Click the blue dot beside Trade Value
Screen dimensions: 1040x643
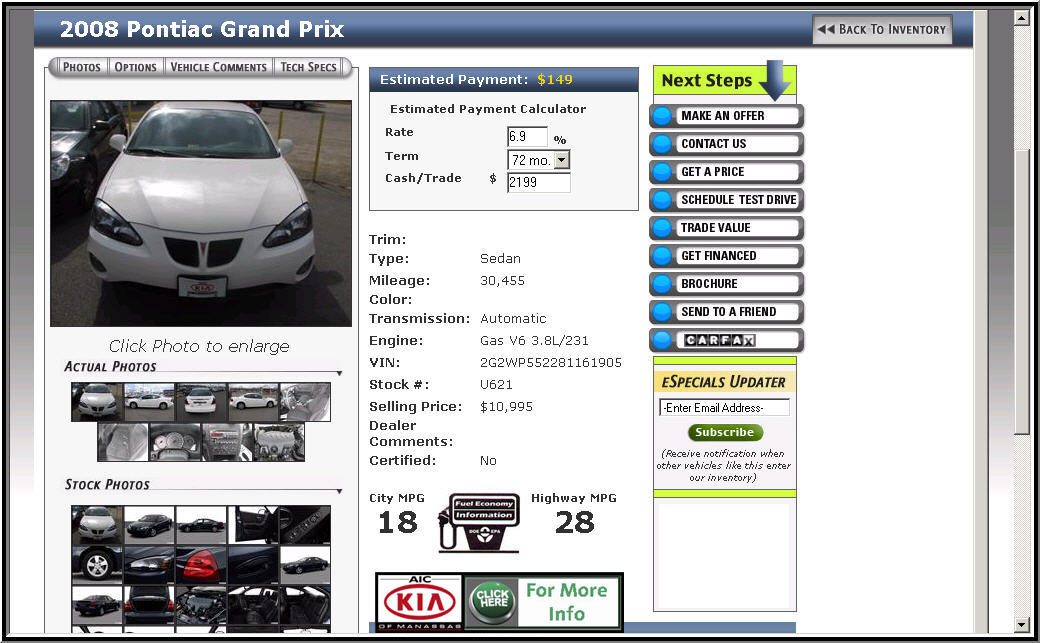(x=662, y=228)
